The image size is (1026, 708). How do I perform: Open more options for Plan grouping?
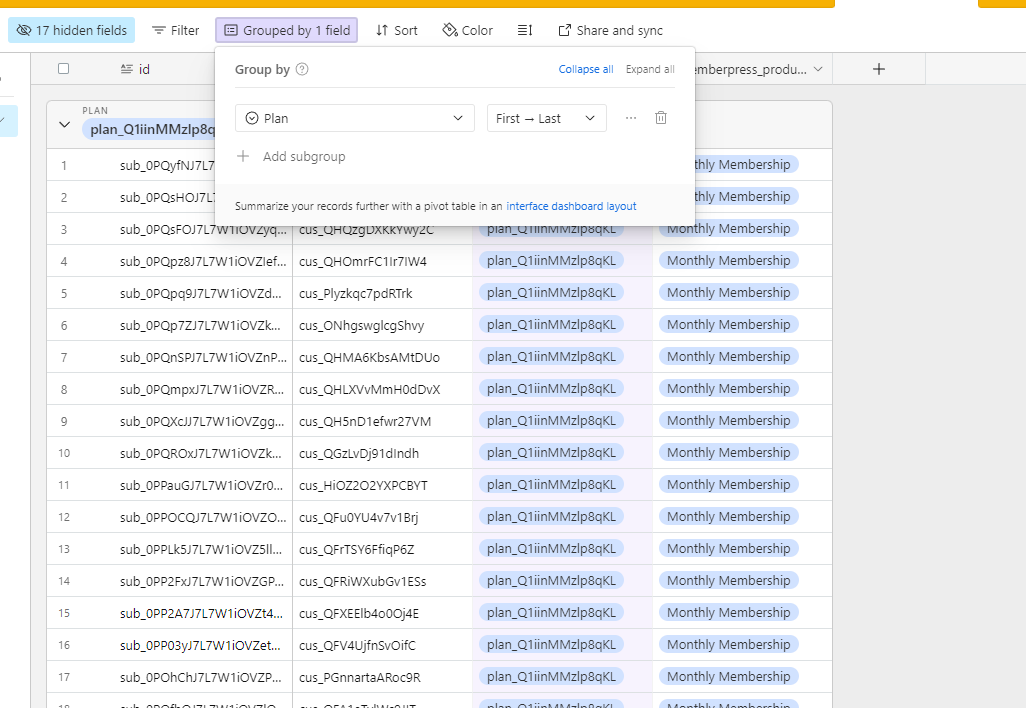tap(631, 118)
